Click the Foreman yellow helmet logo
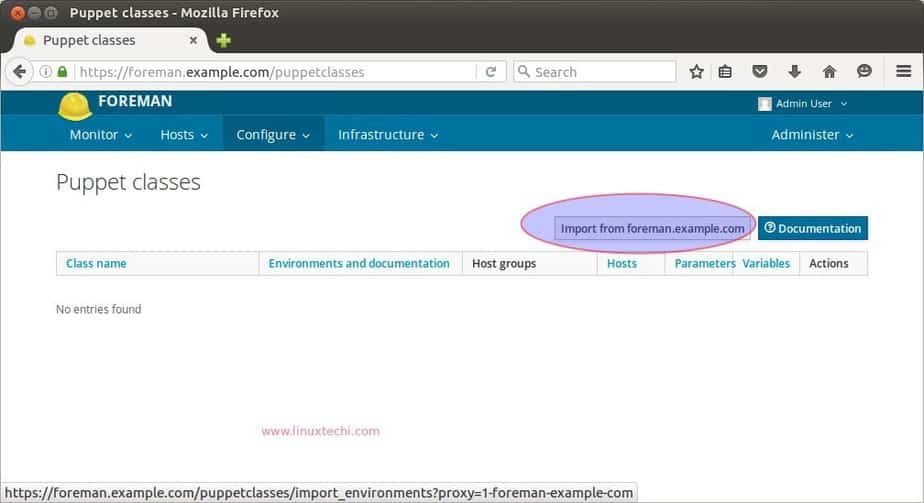Viewport: 924px width, 503px height. coord(75,106)
